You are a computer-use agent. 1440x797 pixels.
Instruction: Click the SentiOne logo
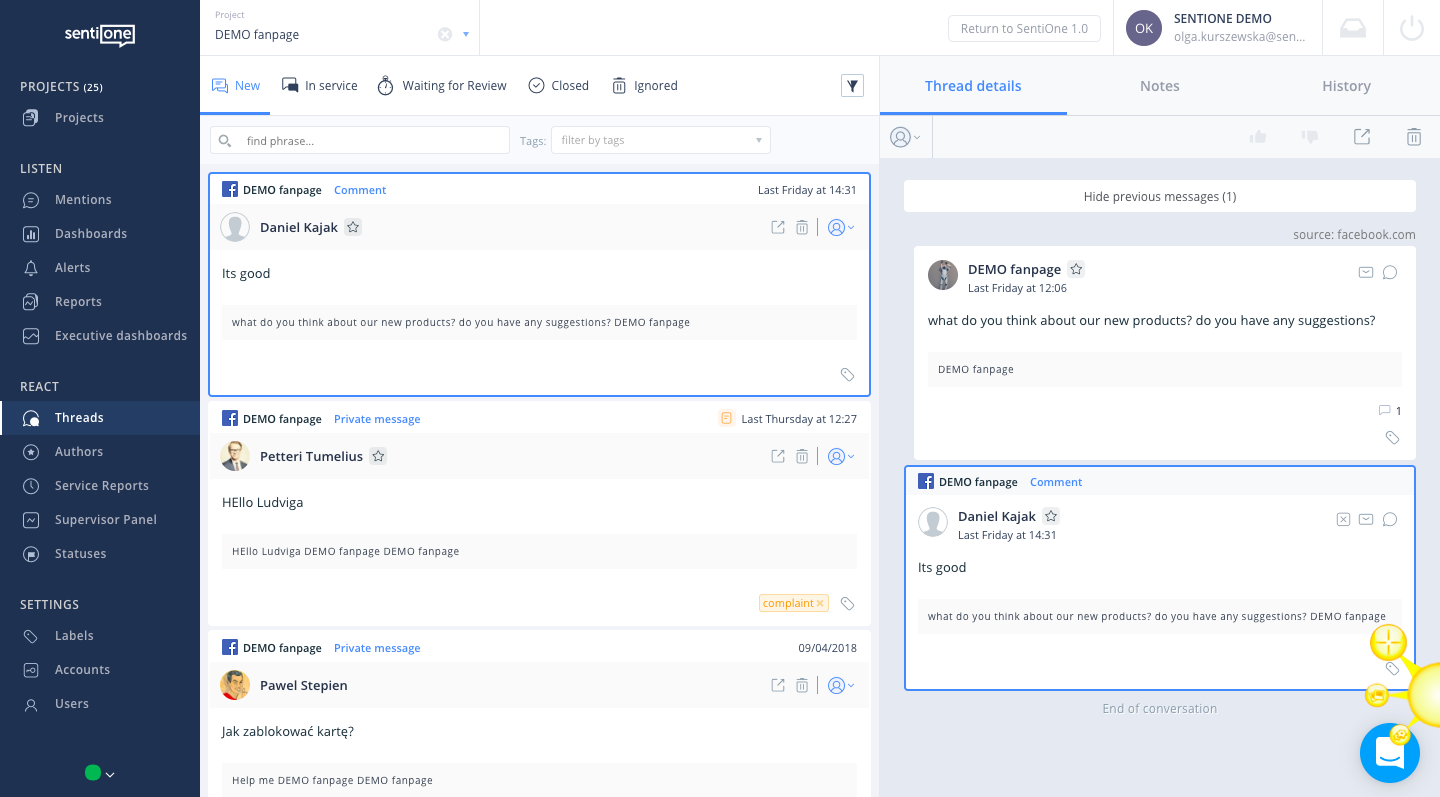pyautogui.click(x=100, y=35)
